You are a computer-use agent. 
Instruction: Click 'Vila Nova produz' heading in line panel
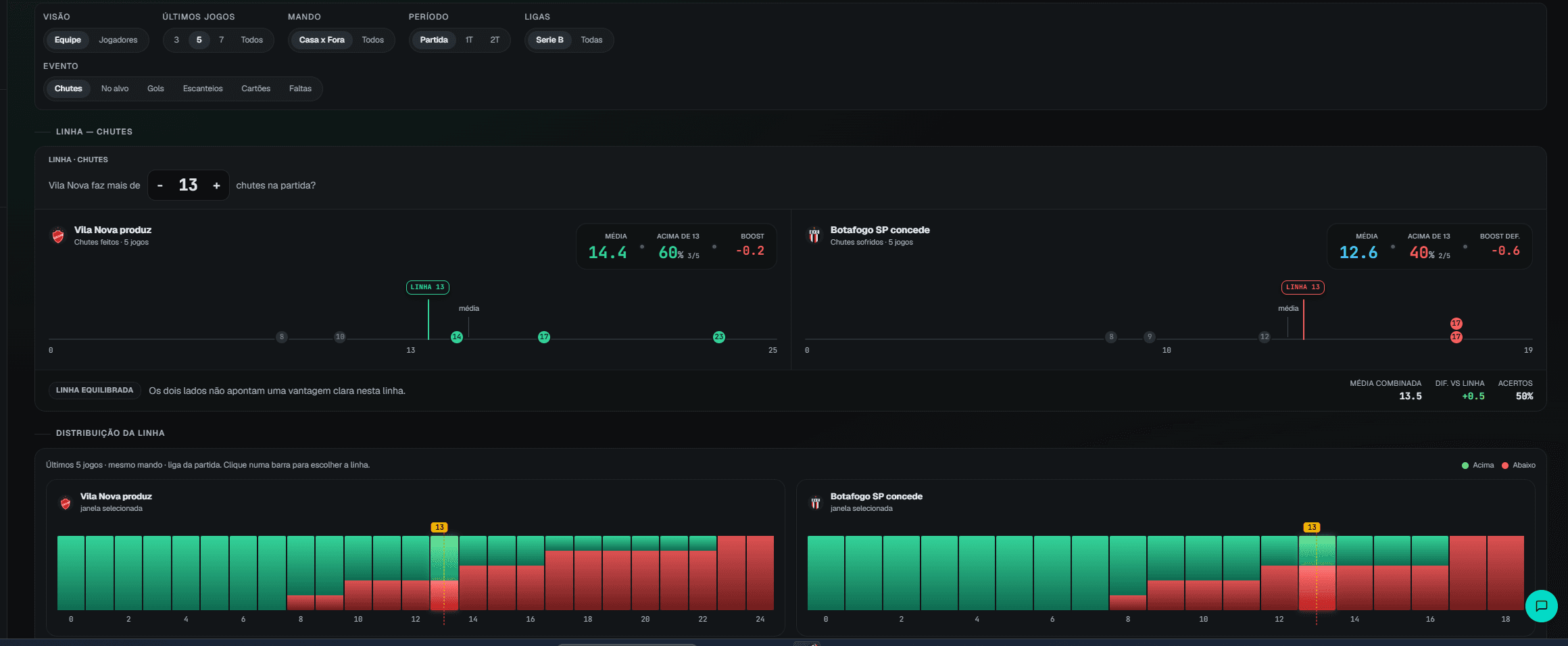pos(113,230)
